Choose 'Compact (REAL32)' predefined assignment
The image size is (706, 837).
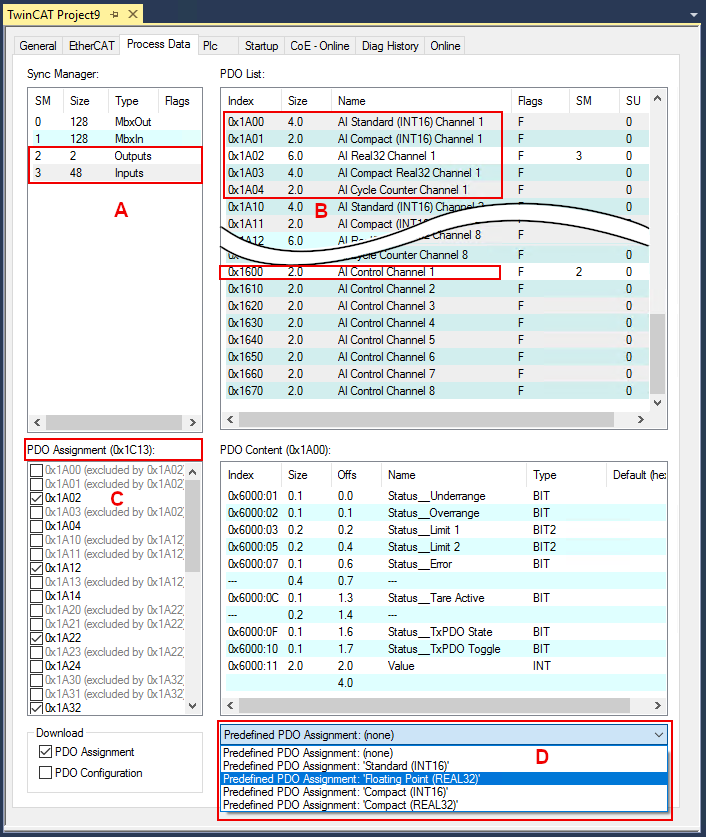point(443,805)
